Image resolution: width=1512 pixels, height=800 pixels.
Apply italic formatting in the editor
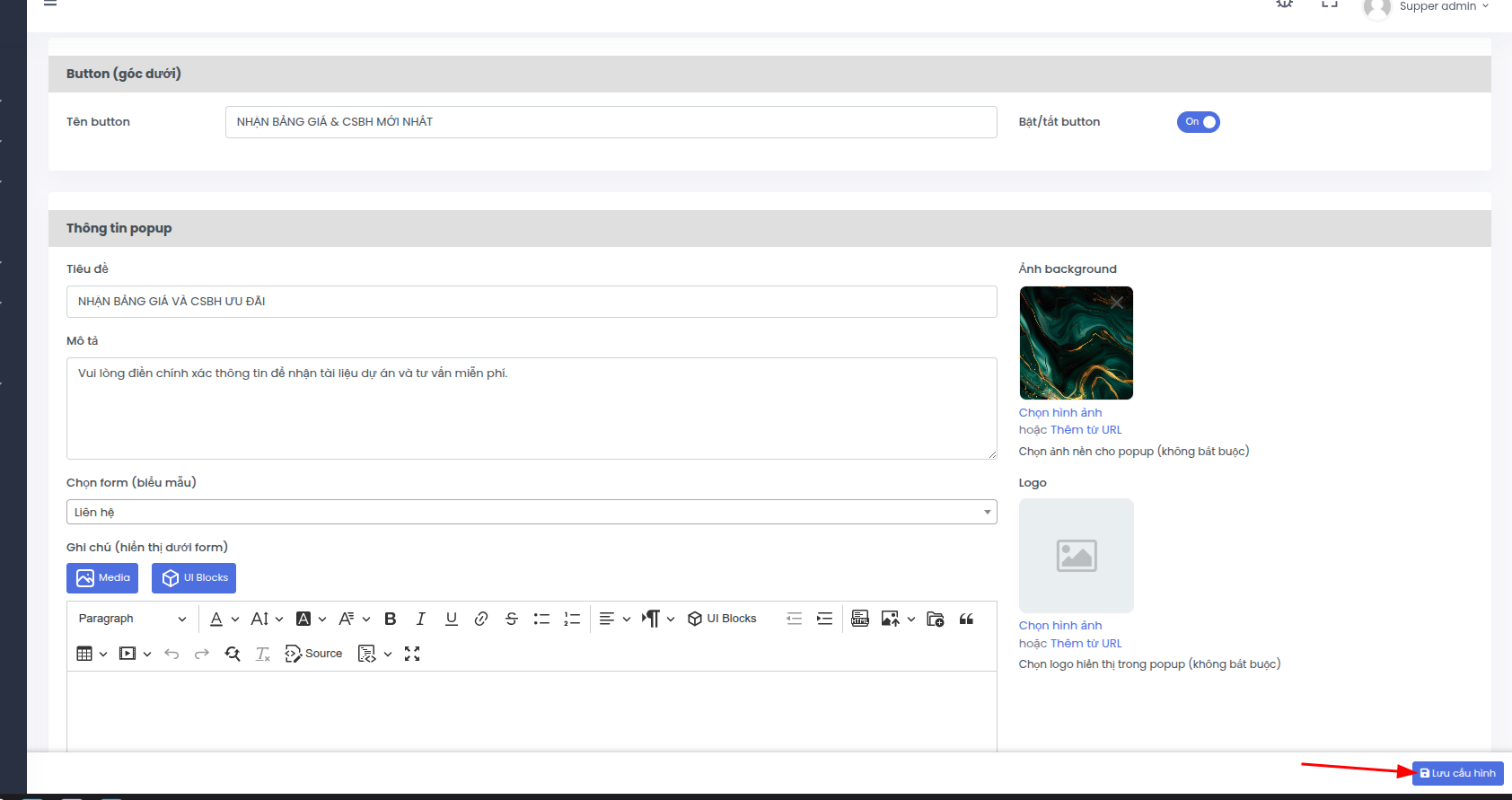(420, 619)
